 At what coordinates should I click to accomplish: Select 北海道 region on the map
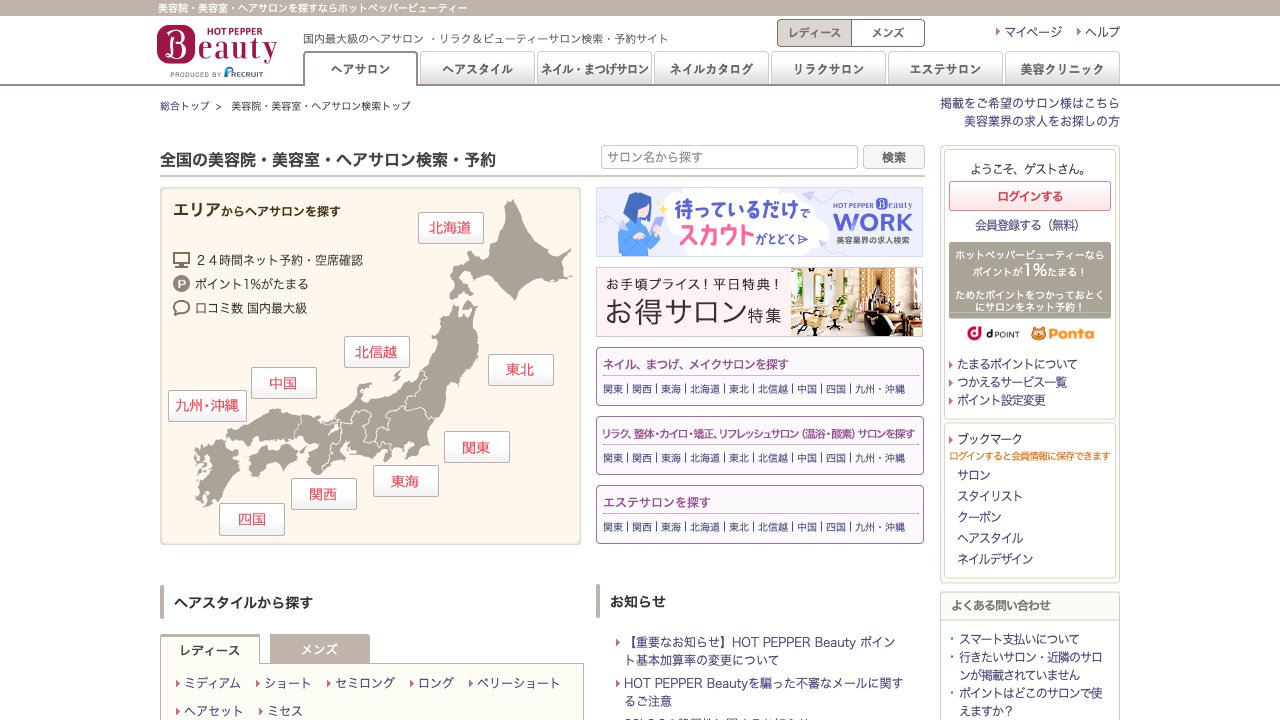tap(450, 228)
